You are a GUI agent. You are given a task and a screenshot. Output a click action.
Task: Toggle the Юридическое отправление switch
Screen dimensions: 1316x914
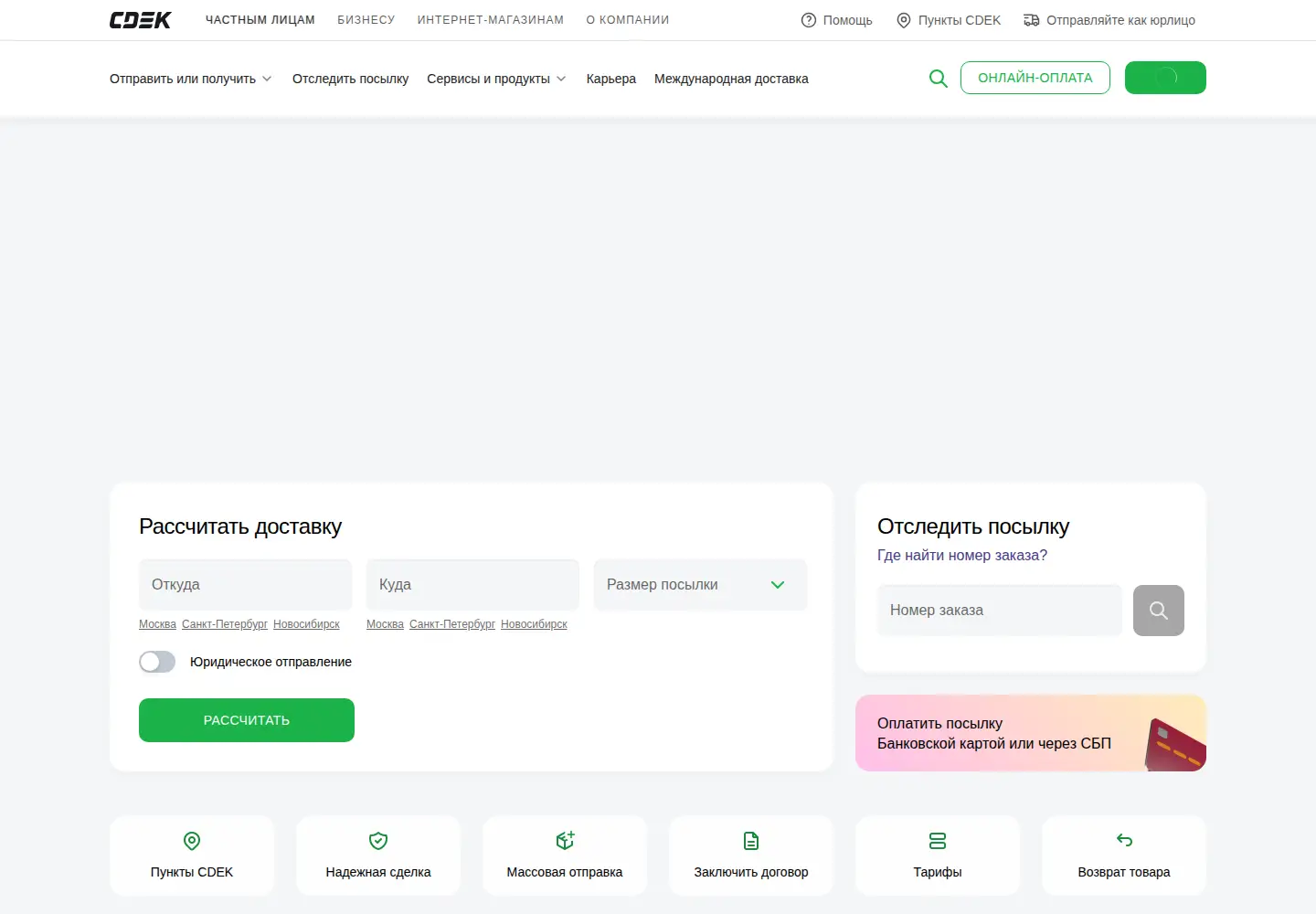pos(157,662)
